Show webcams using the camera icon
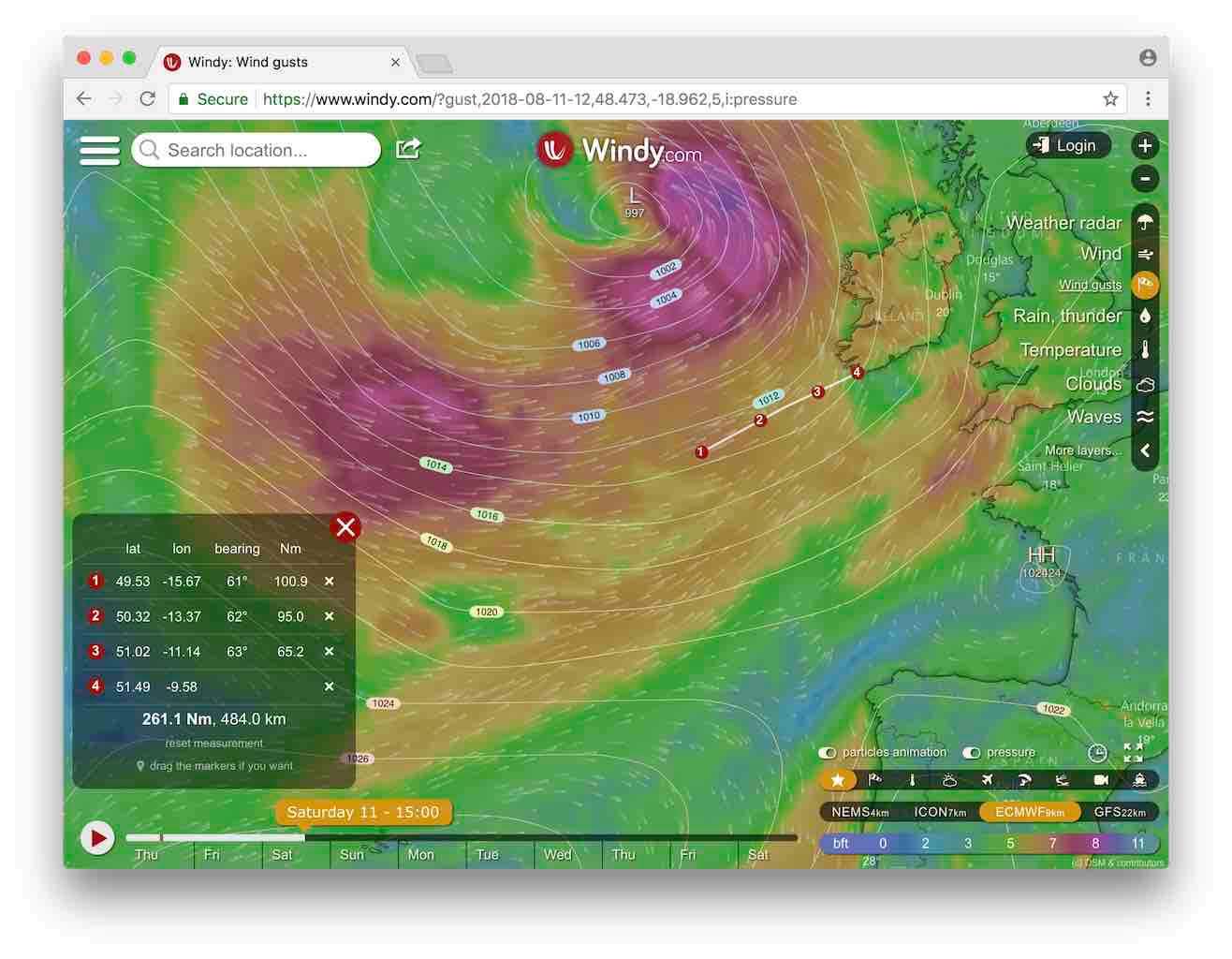1232x959 pixels. coord(1101,780)
